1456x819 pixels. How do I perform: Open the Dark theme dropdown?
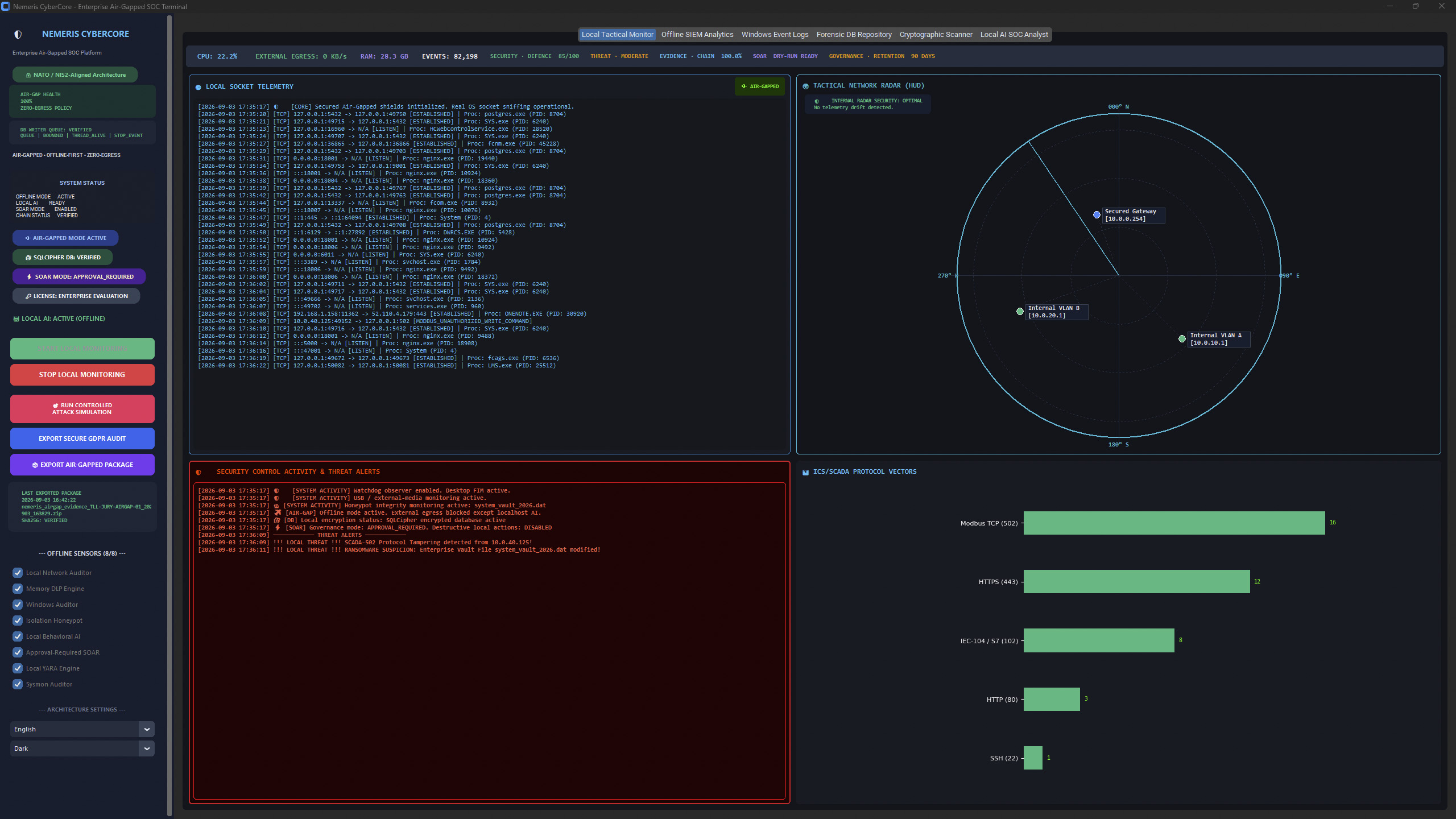click(82, 748)
